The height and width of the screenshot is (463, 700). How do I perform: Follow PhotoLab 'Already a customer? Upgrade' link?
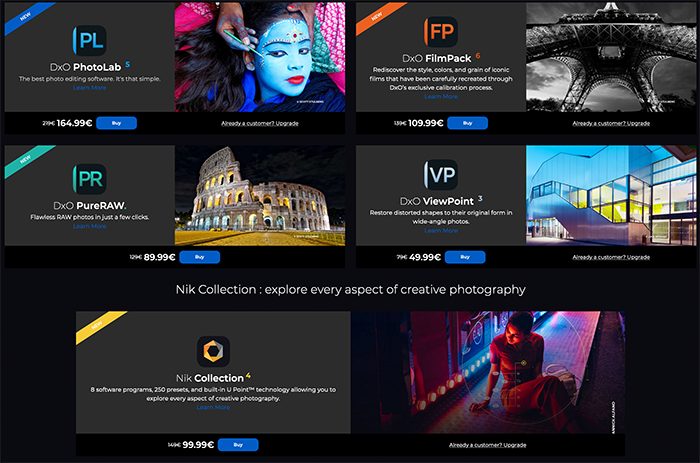coord(260,123)
